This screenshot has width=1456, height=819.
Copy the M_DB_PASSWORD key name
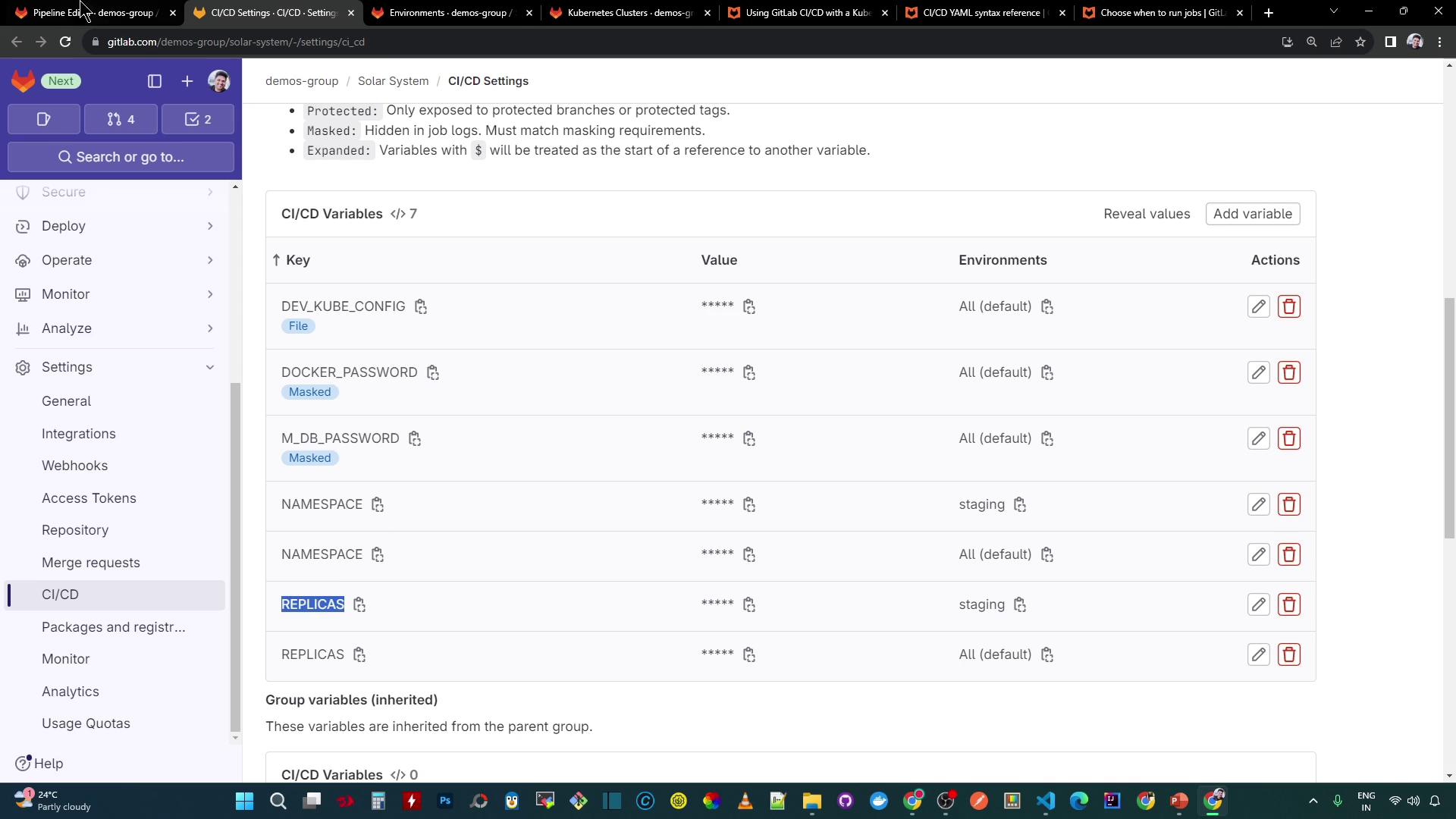(415, 439)
